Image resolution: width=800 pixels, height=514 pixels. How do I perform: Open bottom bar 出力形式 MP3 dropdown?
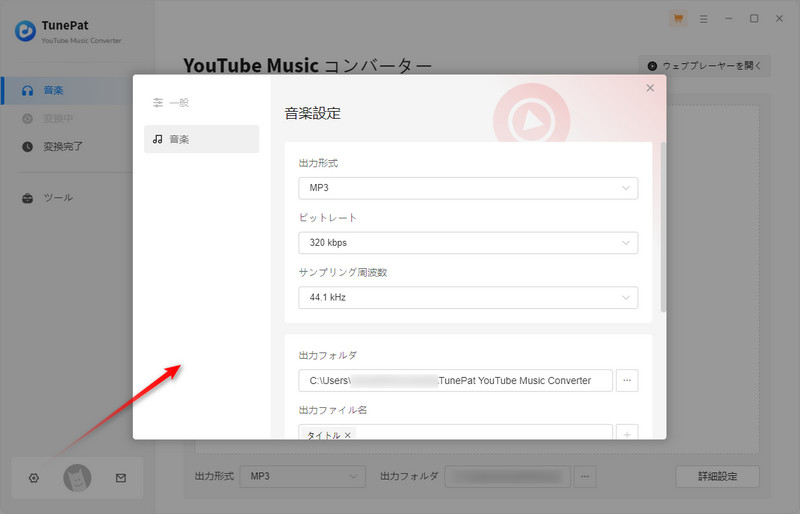point(303,476)
